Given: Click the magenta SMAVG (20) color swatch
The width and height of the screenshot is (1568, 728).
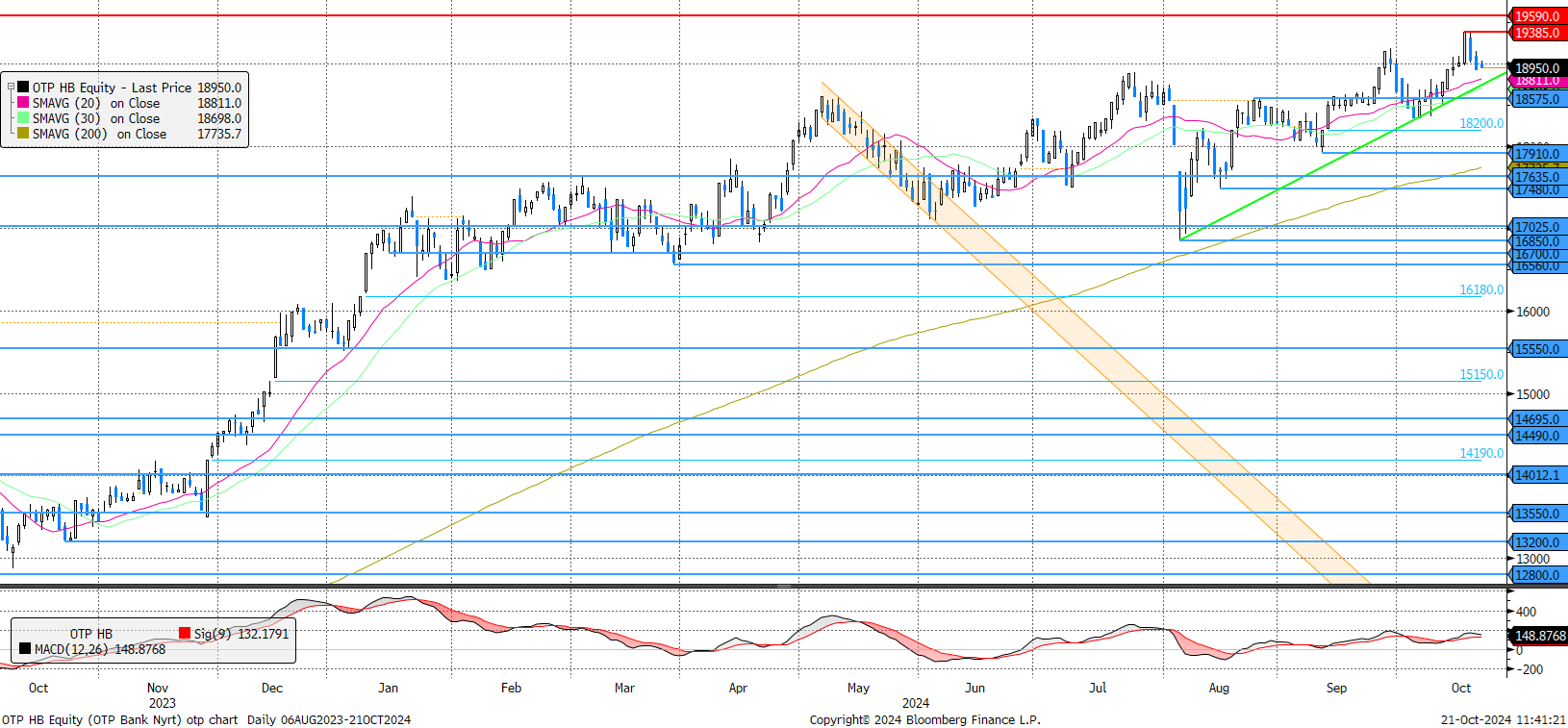Looking at the screenshot, I should point(23,103).
